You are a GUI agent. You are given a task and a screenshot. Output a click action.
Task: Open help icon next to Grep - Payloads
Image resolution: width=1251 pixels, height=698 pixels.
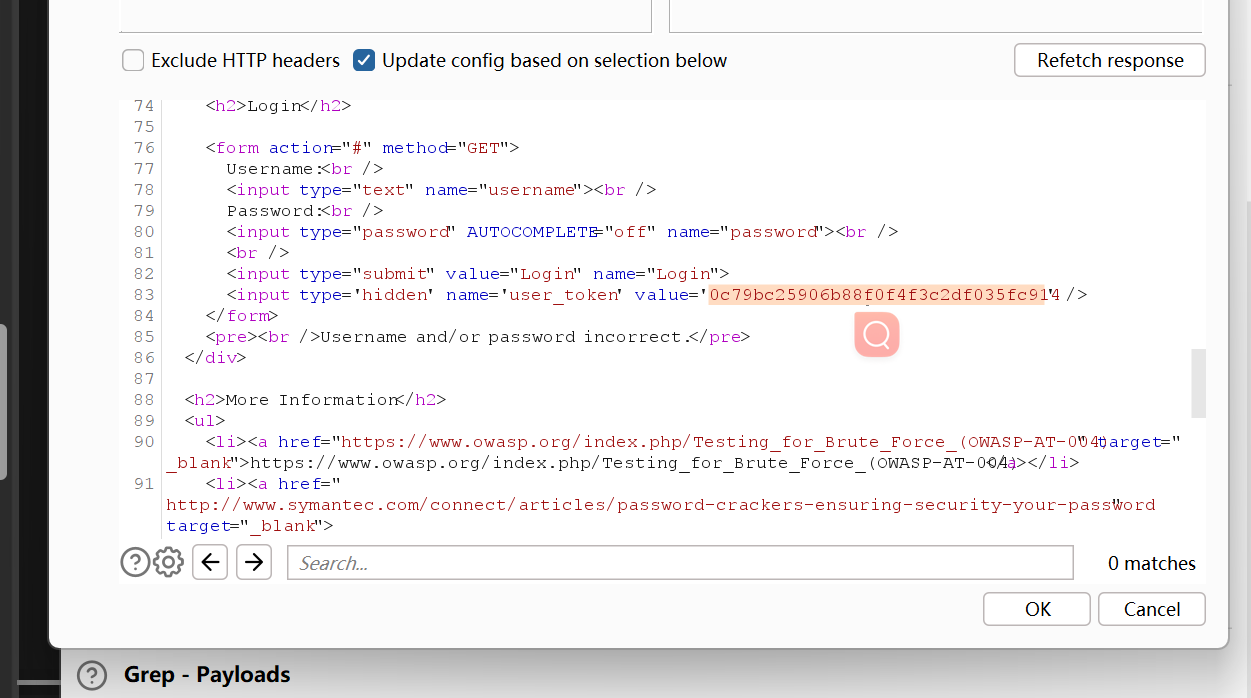pyautogui.click(x=92, y=675)
